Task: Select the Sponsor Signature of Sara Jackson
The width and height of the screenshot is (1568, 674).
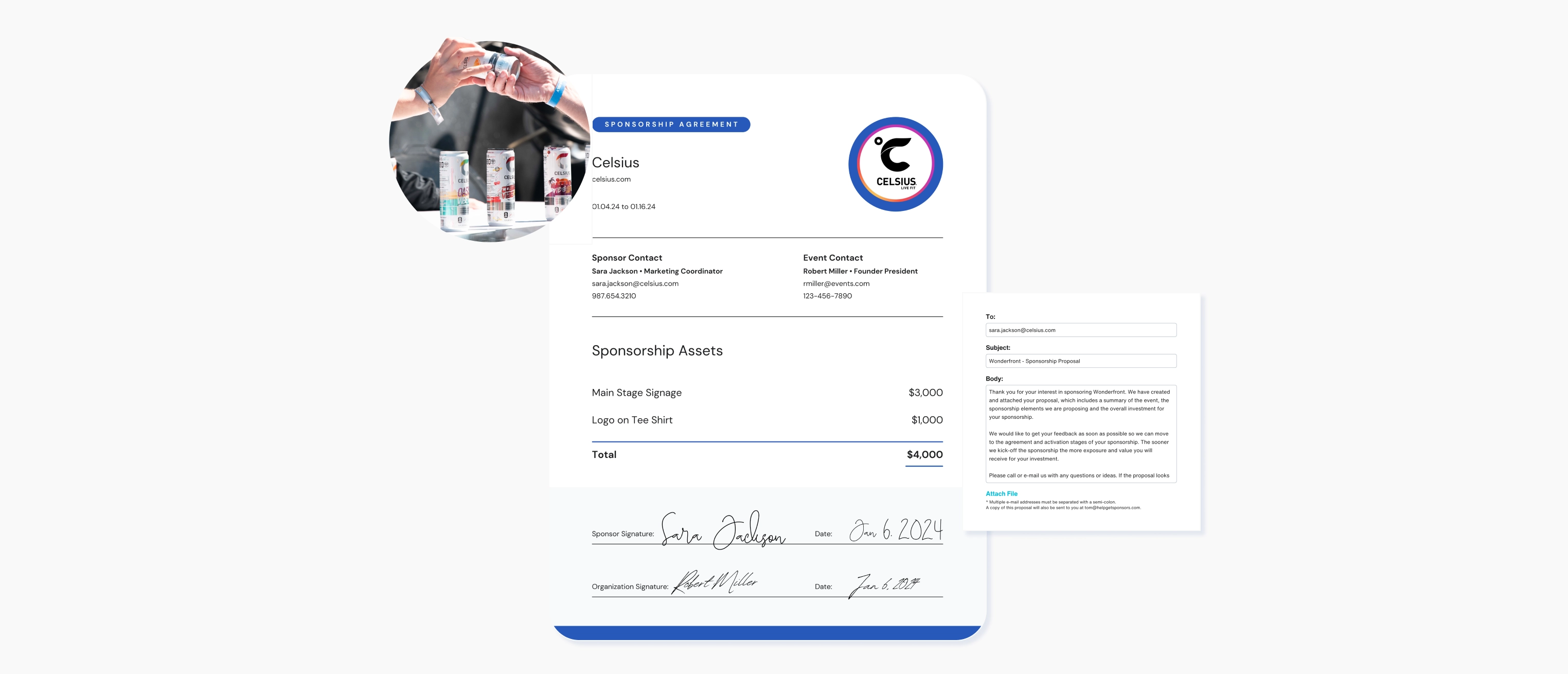Action: click(724, 531)
